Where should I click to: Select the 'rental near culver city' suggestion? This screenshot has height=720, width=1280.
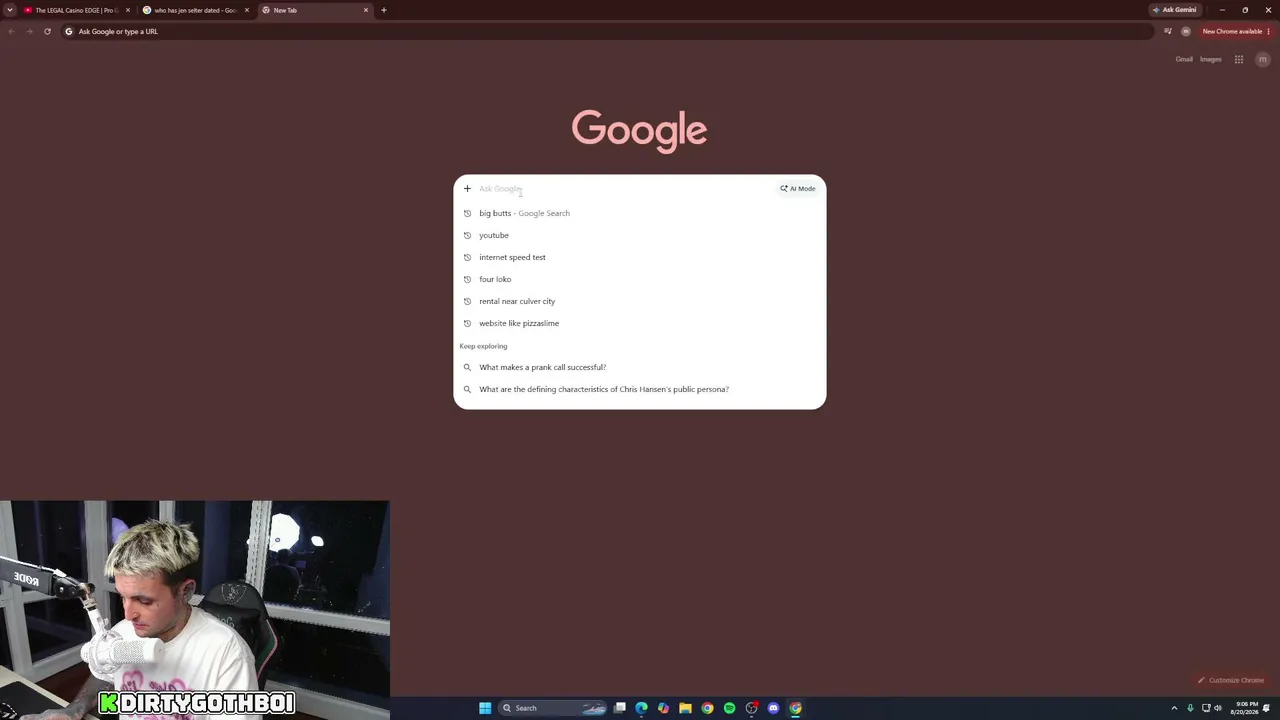pyautogui.click(x=640, y=301)
